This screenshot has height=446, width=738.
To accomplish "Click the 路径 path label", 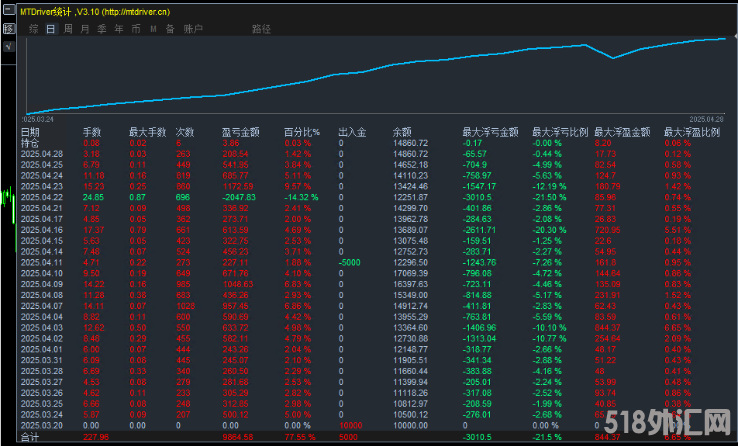I will 261,29.
